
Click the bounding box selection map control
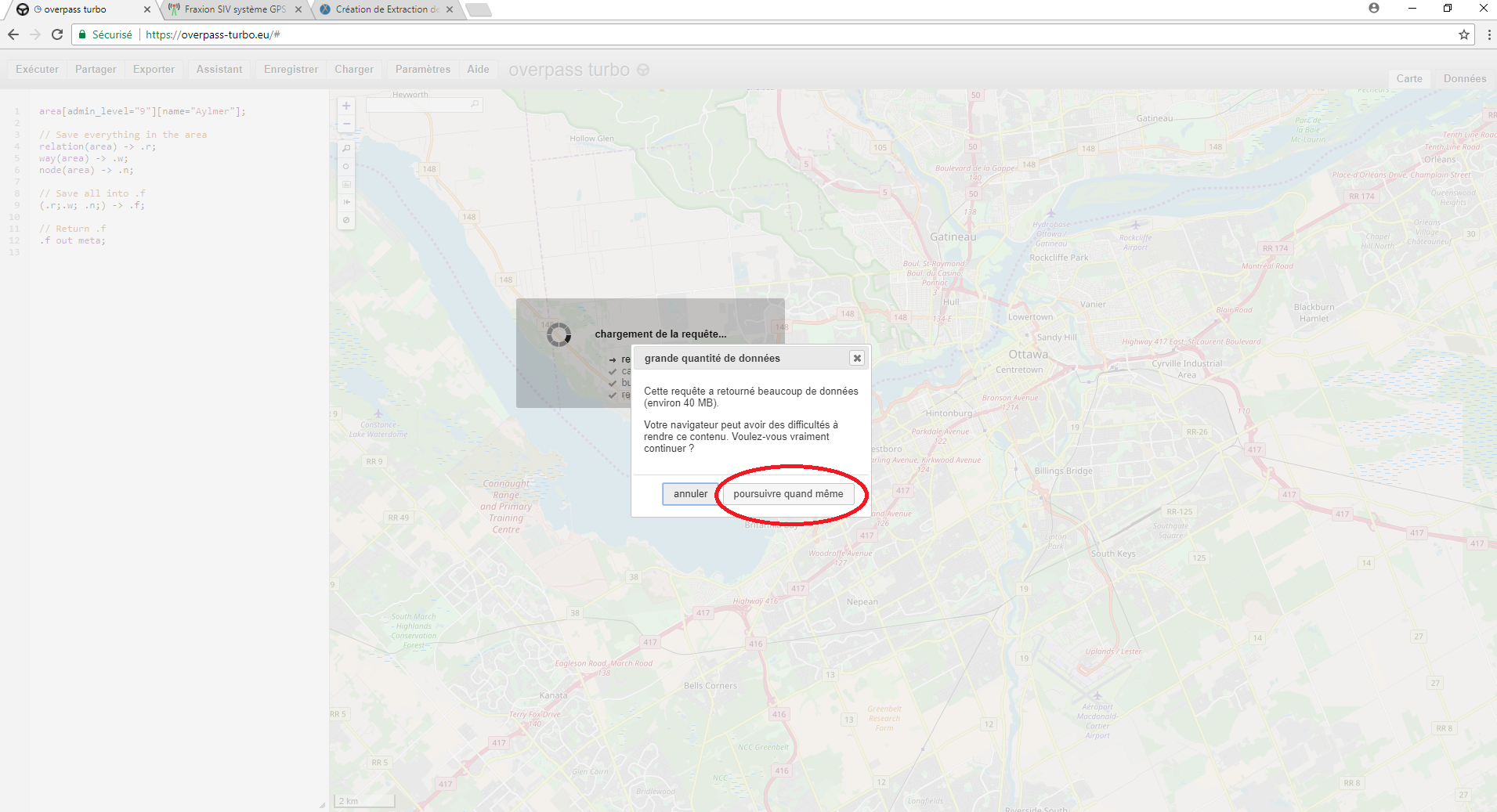(x=346, y=184)
